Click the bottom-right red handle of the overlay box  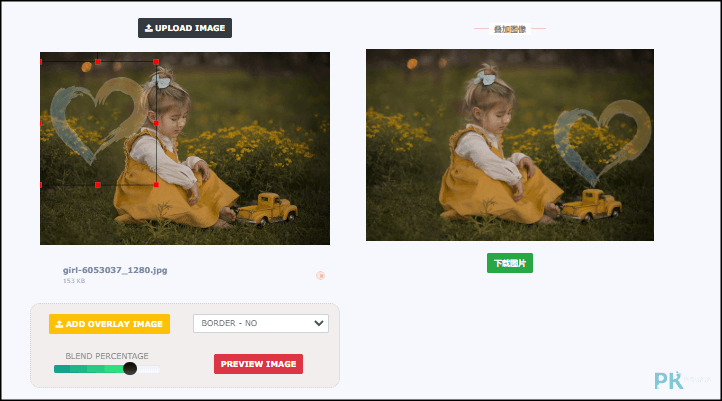tap(156, 185)
